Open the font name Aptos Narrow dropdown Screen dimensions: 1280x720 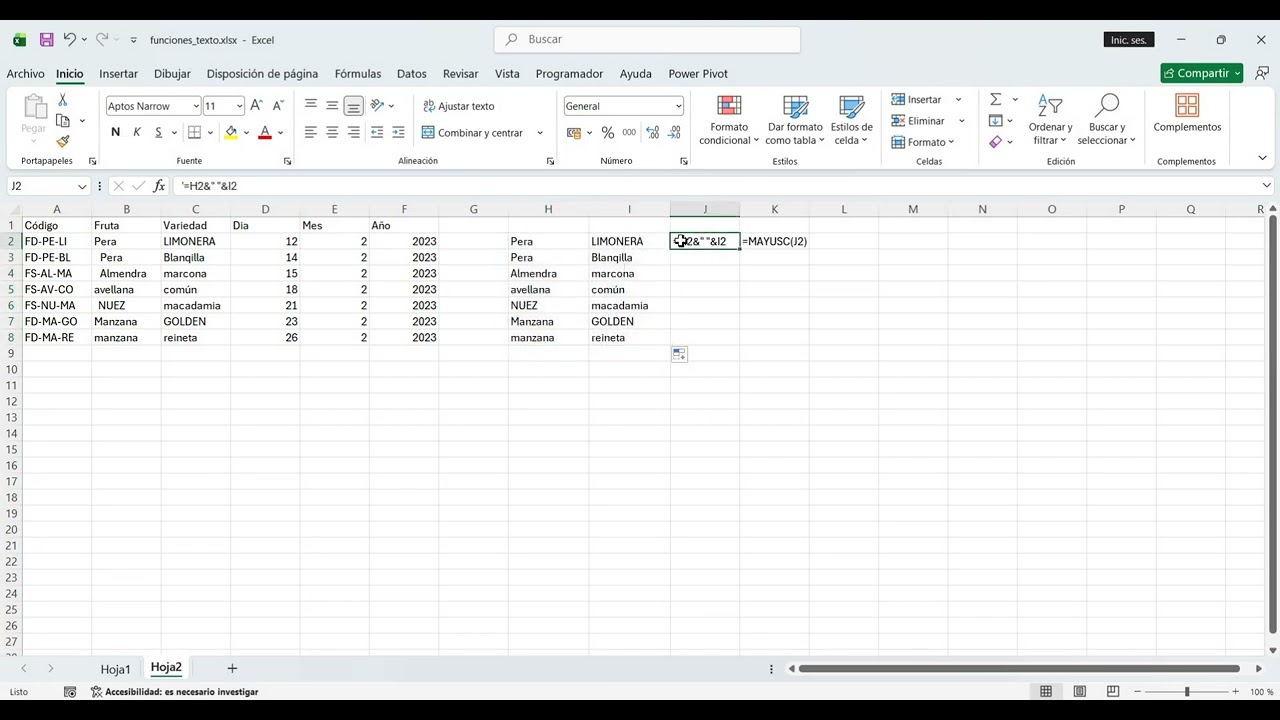pos(196,106)
